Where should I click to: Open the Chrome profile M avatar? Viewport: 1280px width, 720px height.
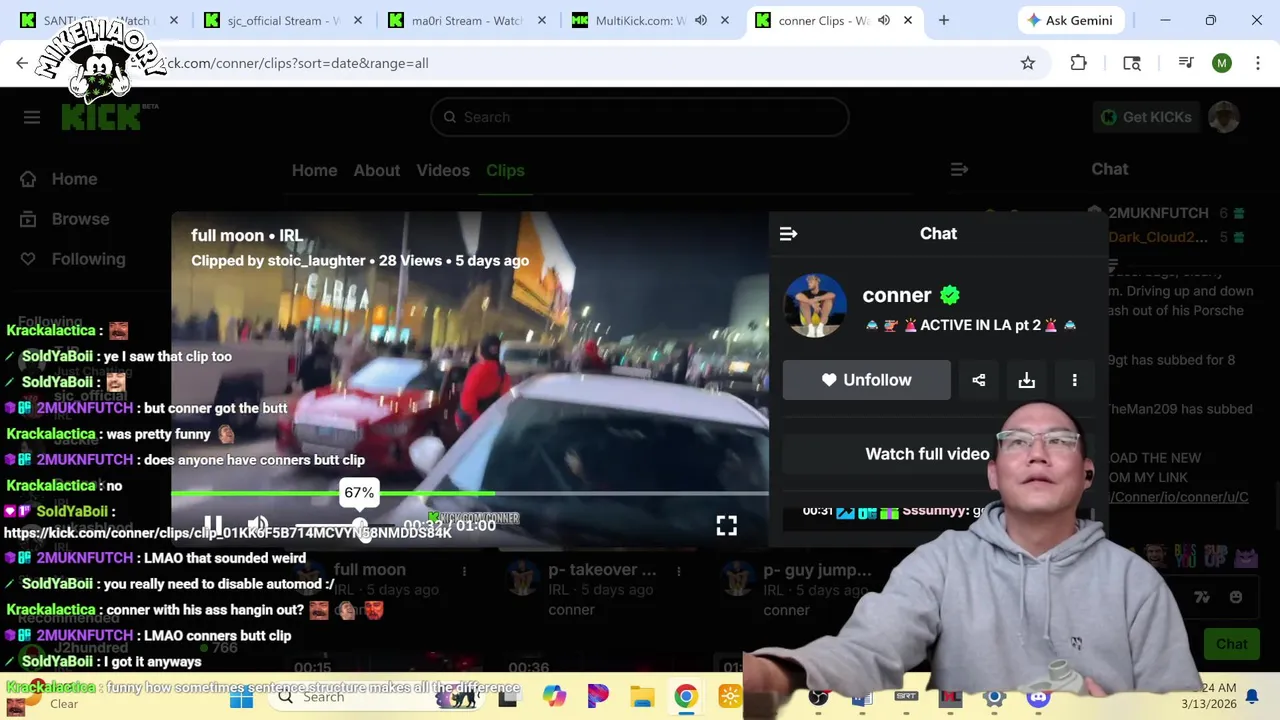[x=1222, y=63]
